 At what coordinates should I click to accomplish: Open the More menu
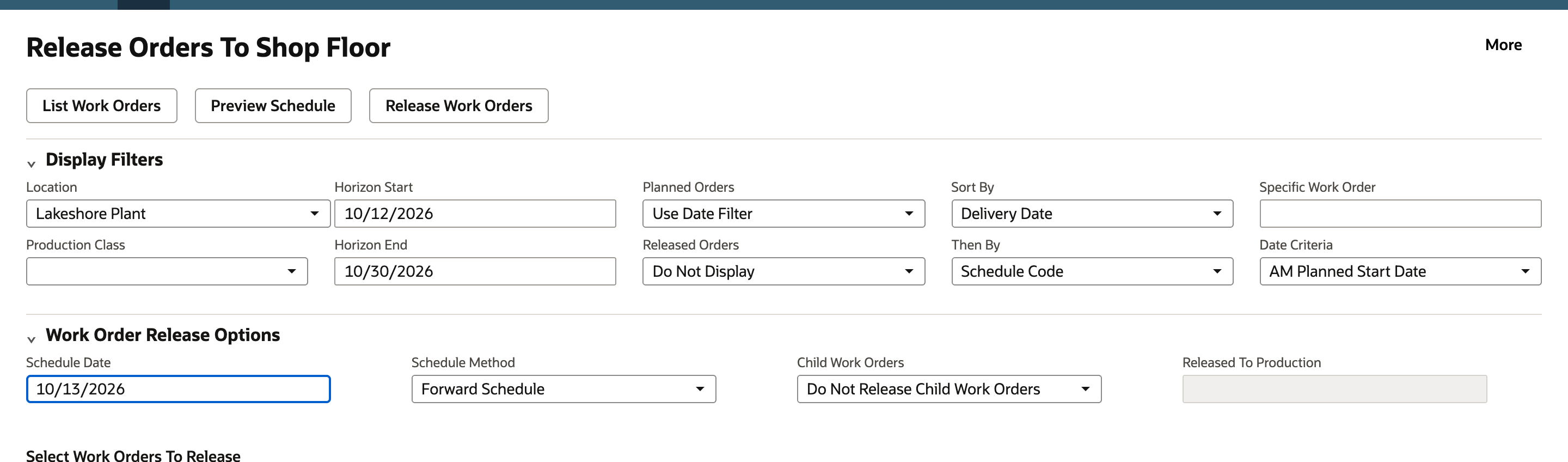pyautogui.click(x=1503, y=45)
